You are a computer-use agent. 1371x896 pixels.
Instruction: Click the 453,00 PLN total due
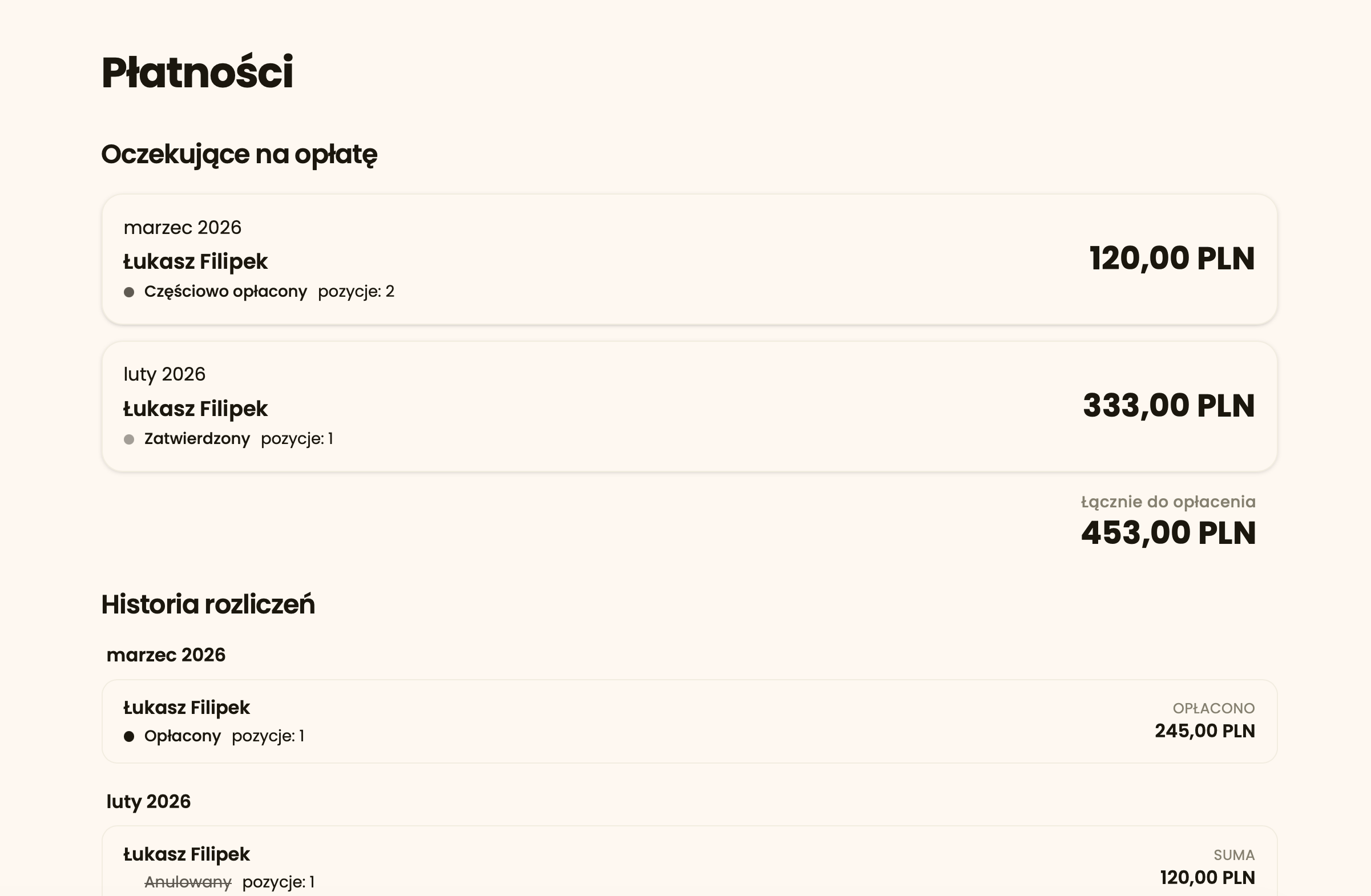(x=1168, y=533)
